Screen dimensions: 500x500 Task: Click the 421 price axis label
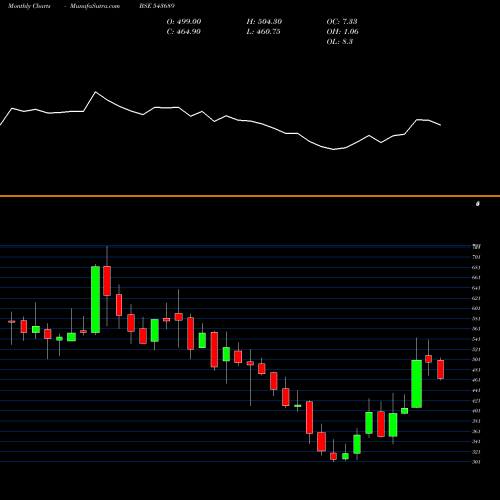pyautogui.click(x=476, y=401)
